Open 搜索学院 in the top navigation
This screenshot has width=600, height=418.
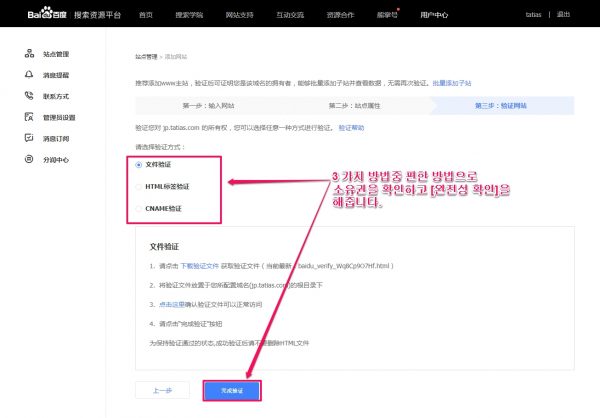(189, 15)
